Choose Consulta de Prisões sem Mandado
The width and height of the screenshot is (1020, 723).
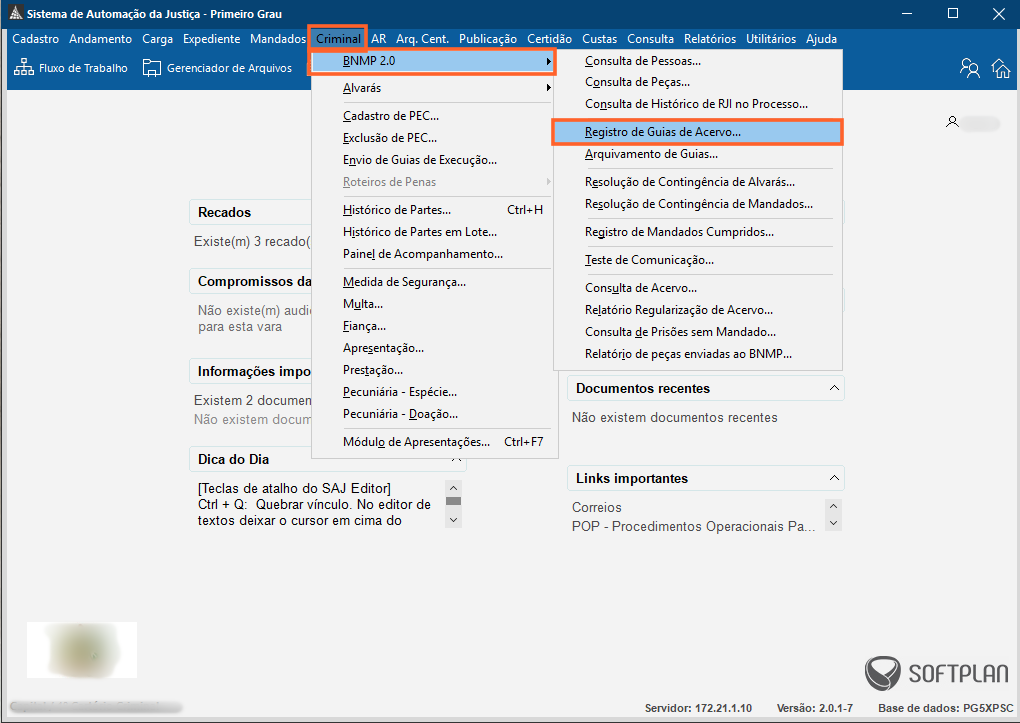[x=697, y=333]
